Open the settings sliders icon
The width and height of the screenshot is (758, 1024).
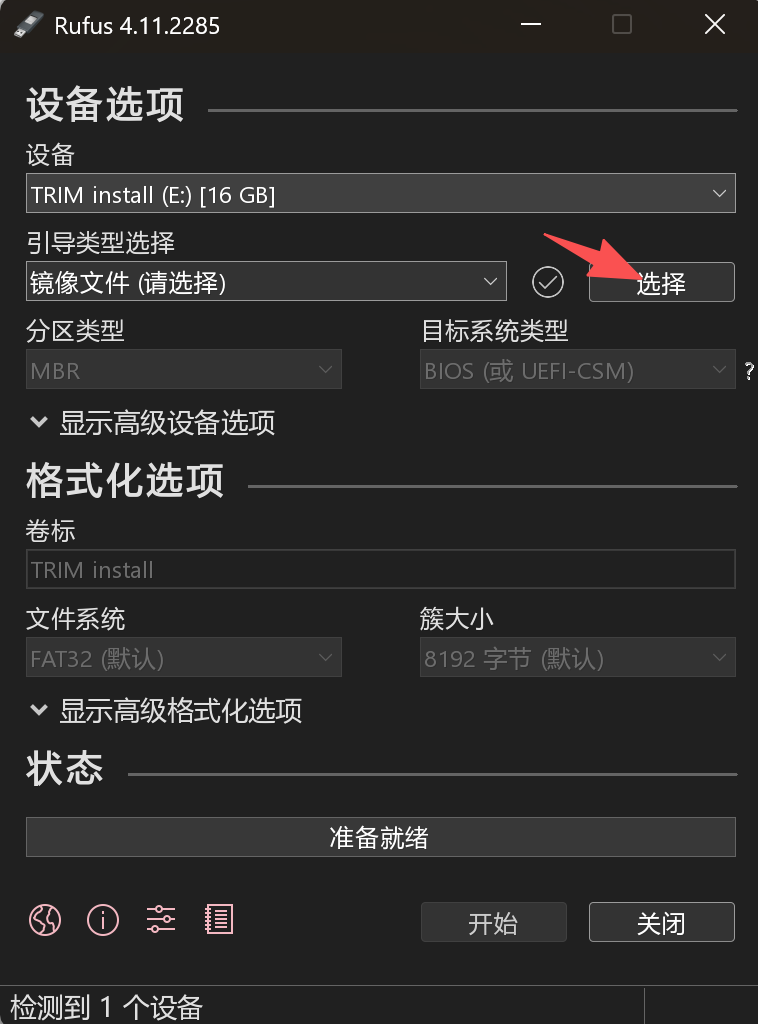tap(161, 920)
